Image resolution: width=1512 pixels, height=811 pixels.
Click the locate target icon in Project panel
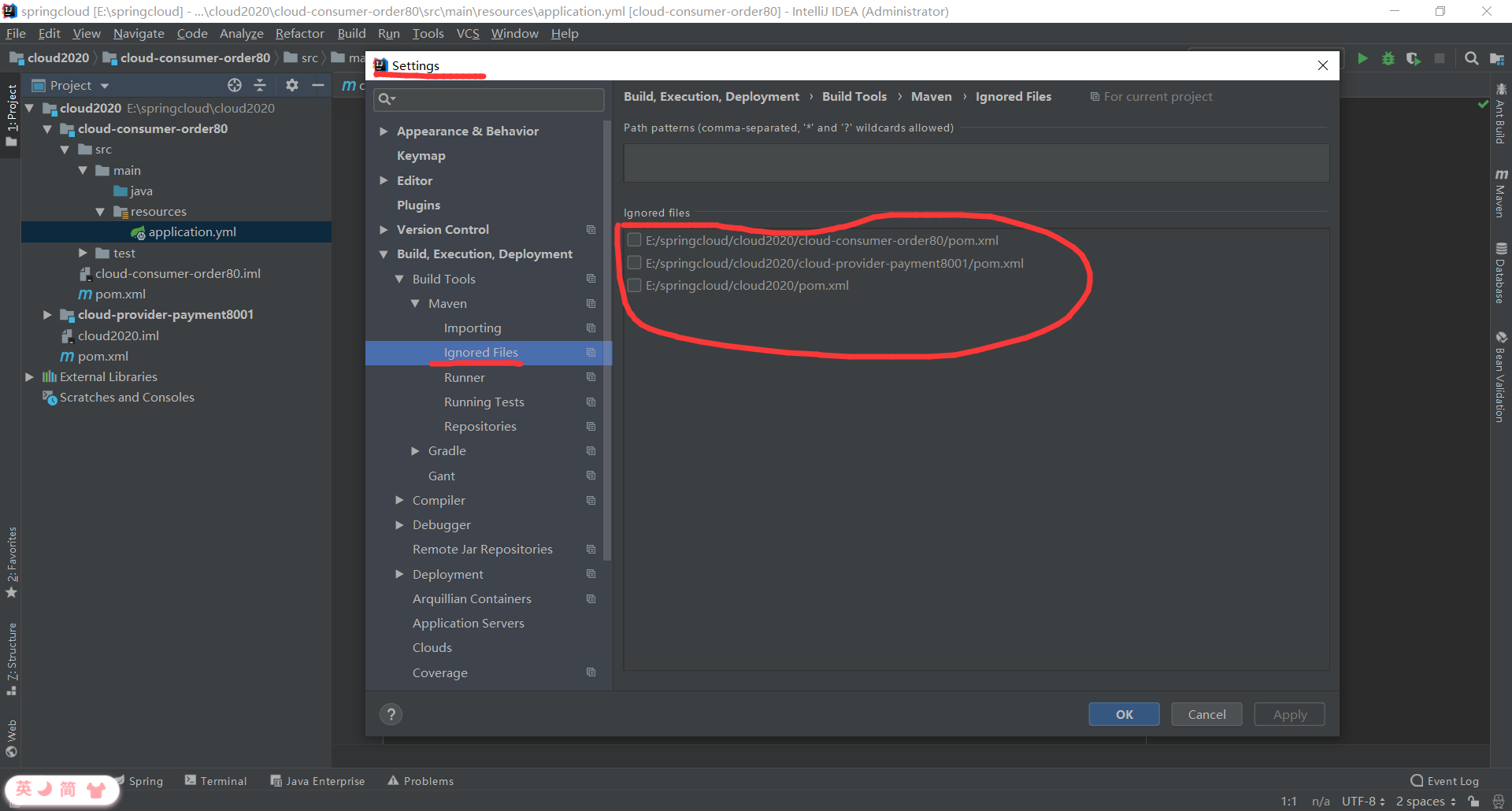(x=235, y=85)
